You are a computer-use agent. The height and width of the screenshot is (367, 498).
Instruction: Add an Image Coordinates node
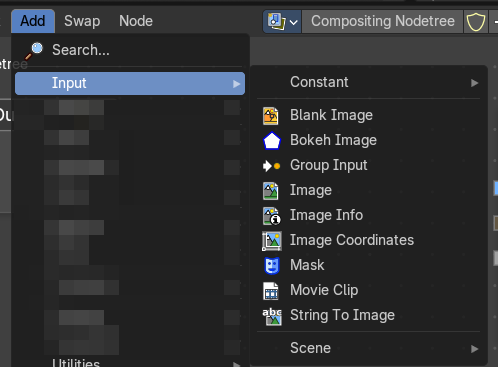click(369, 240)
